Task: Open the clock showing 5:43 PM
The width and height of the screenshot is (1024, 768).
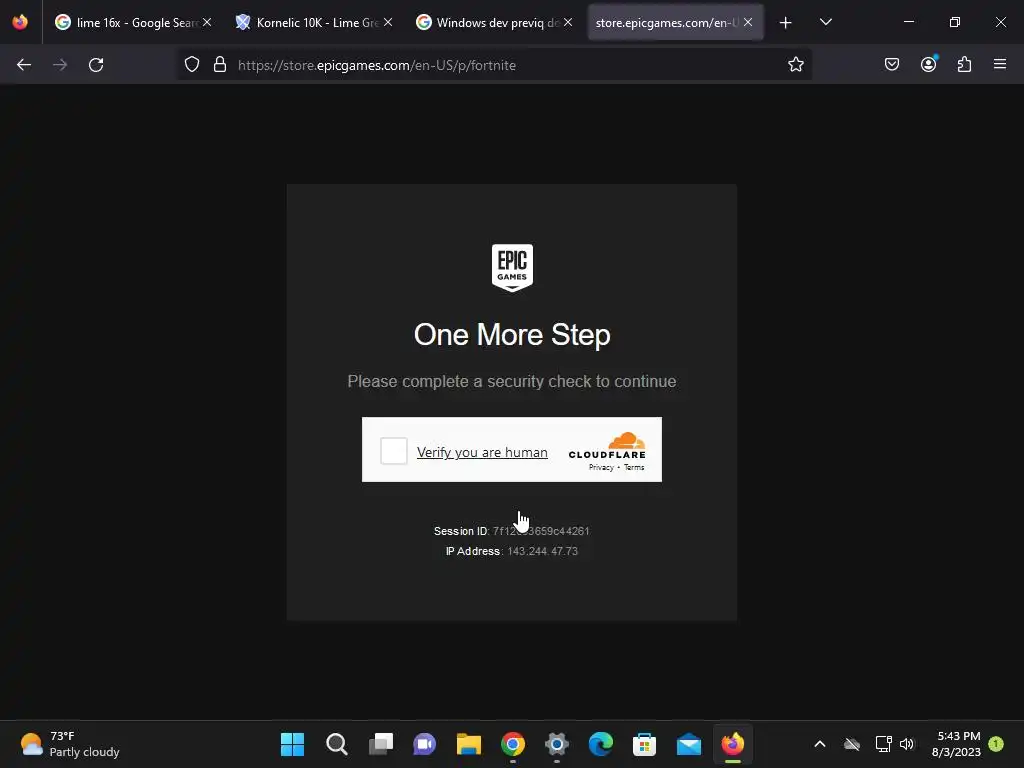Action: point(957,744)
